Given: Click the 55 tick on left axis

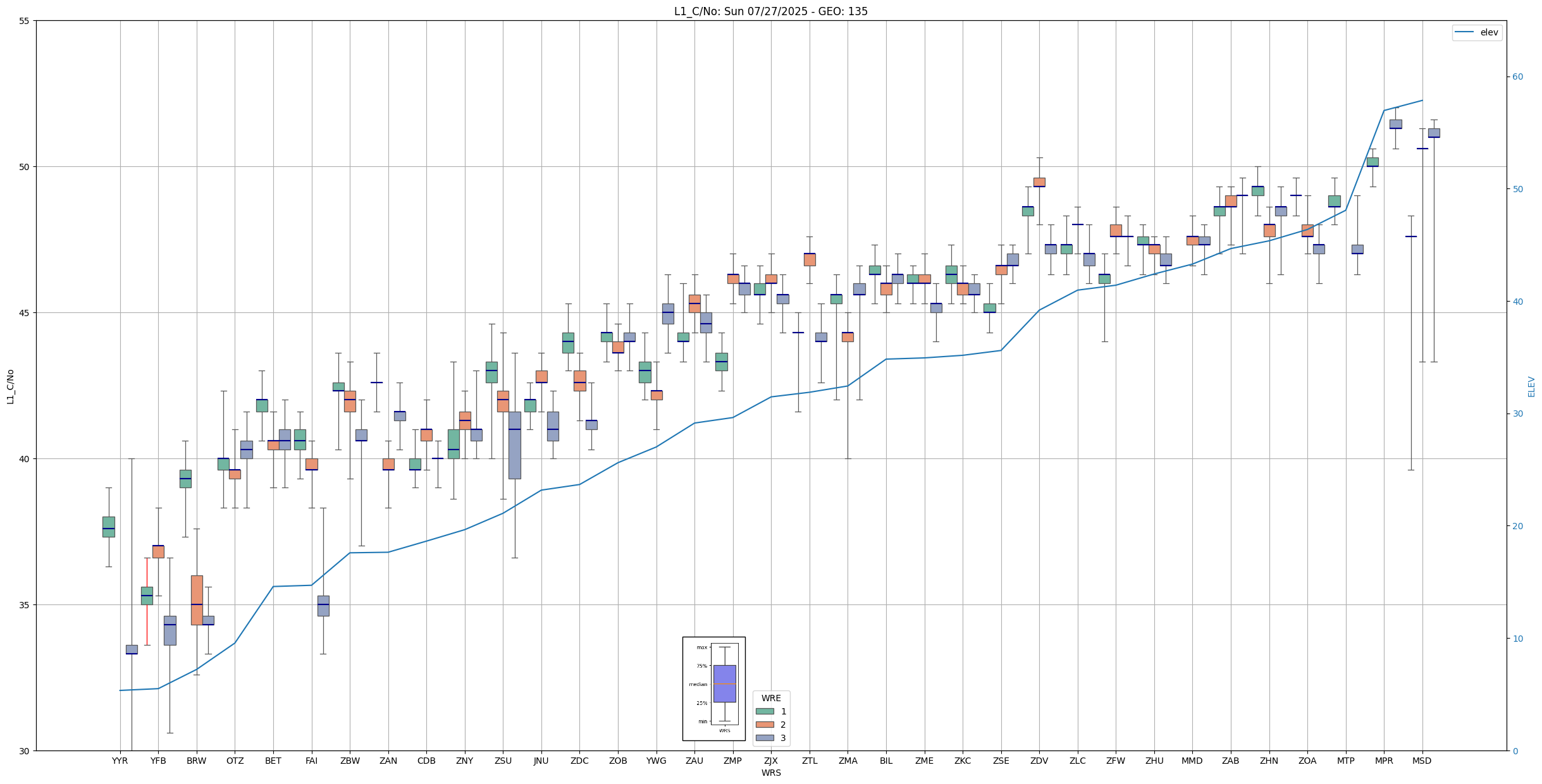Looking at the screenshot, I should tap(24, 21).
